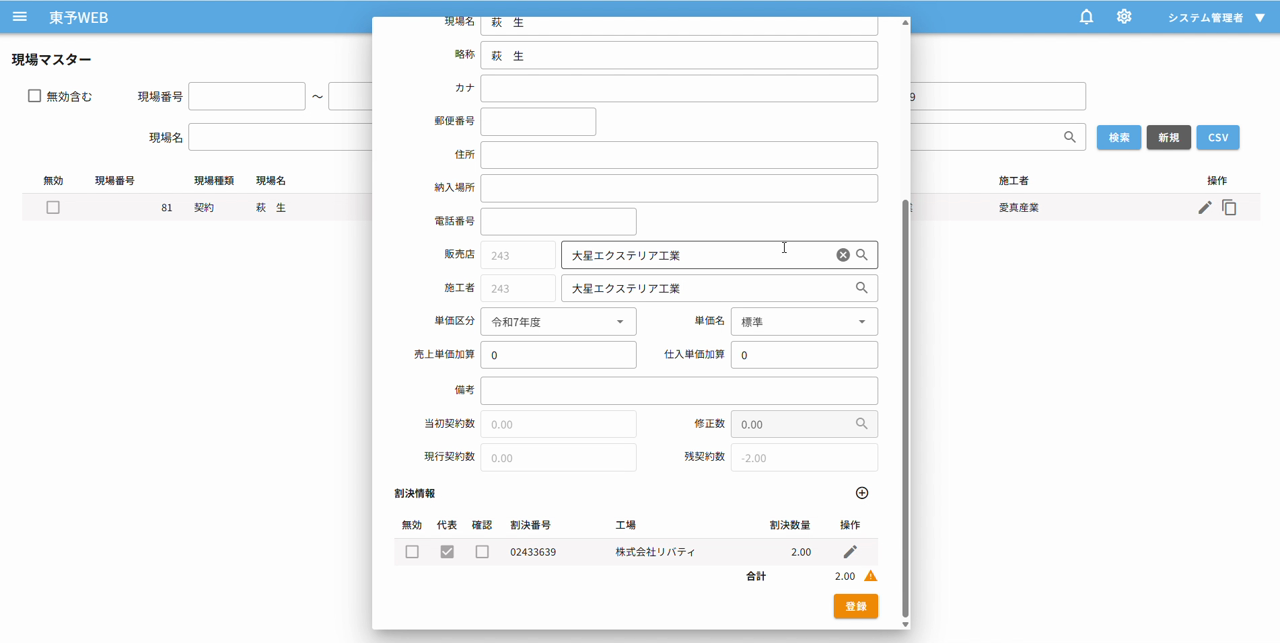Search 販売店 with the magnifier icon
Image resolution: width=1280 pixels, height=643 pixels.
click(x=862, y=255)
